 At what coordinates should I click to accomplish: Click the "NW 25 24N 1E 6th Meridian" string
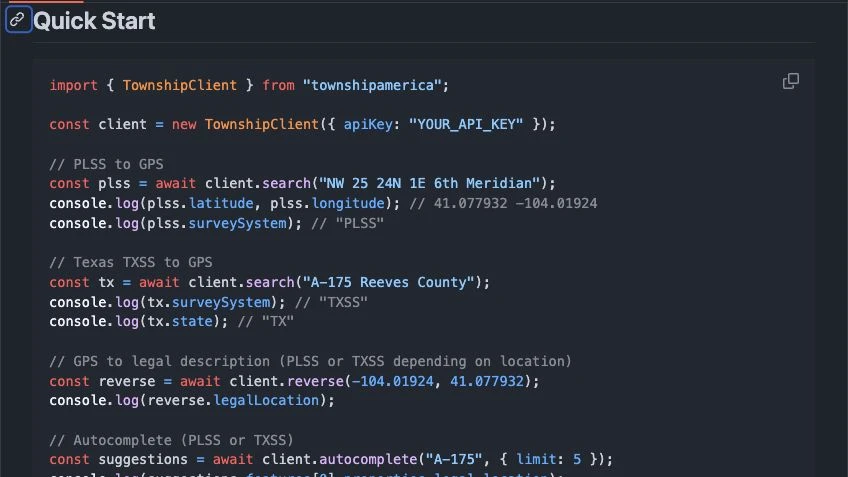[429, 183]
